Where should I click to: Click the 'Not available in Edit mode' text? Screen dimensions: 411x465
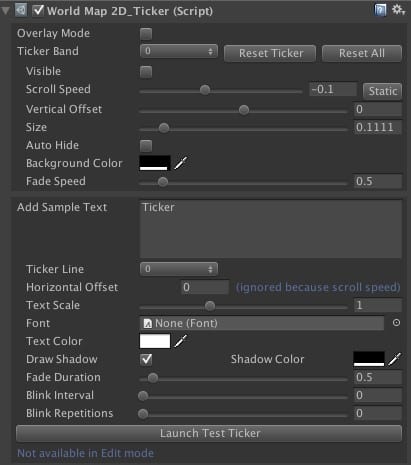click(x=85, y=453)
